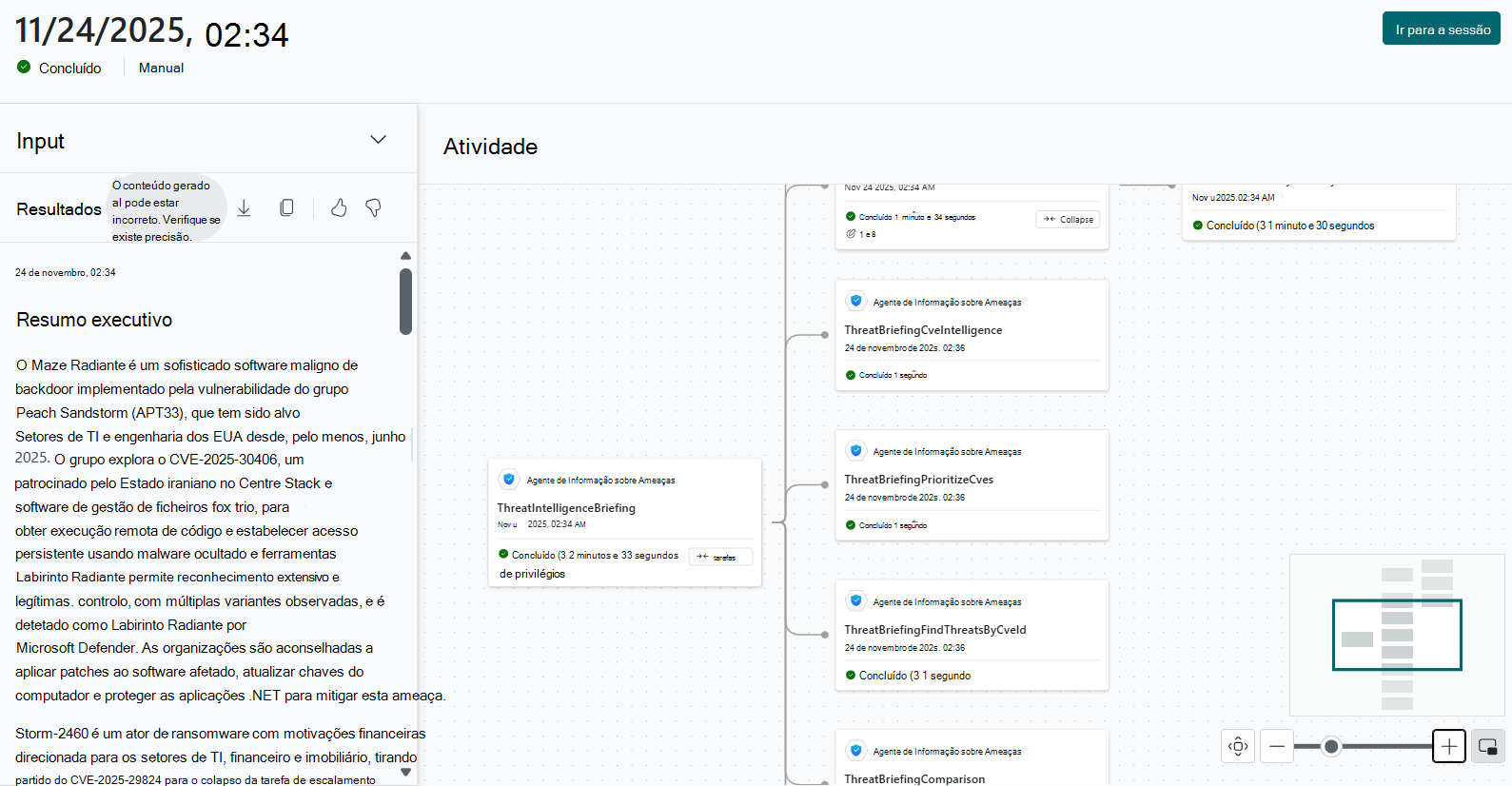The width and height of the screenshot is (1512, 786).
Task: Click the download results icon
Action: 244,208
